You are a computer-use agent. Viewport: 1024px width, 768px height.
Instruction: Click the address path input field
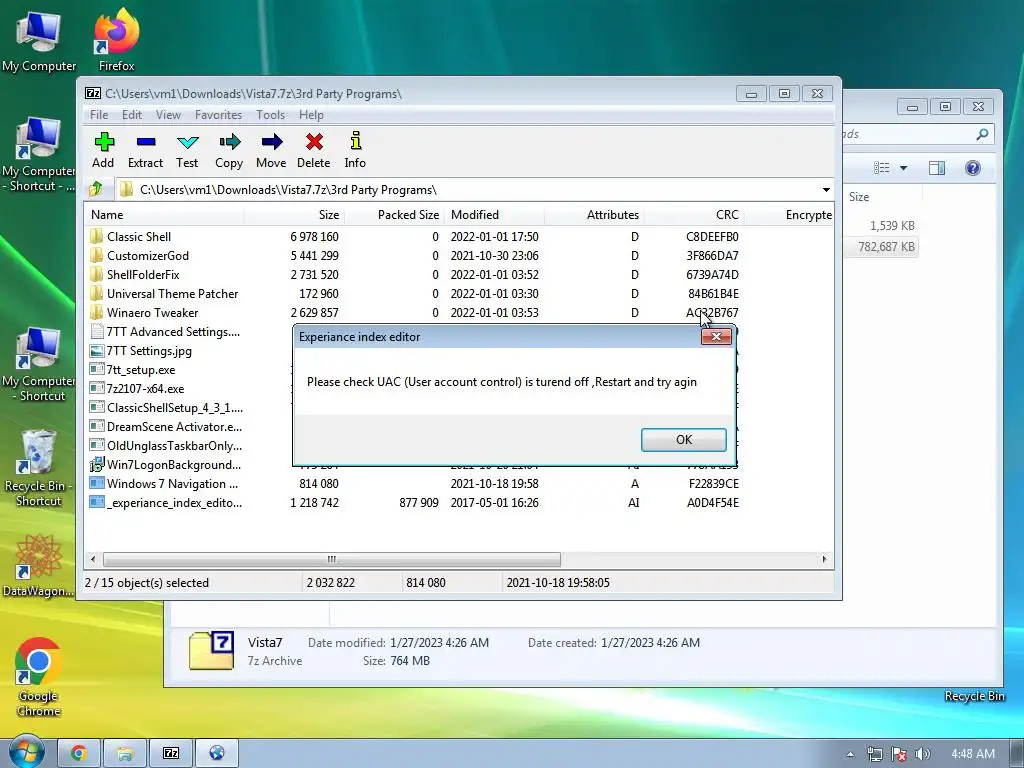(467, 189)
